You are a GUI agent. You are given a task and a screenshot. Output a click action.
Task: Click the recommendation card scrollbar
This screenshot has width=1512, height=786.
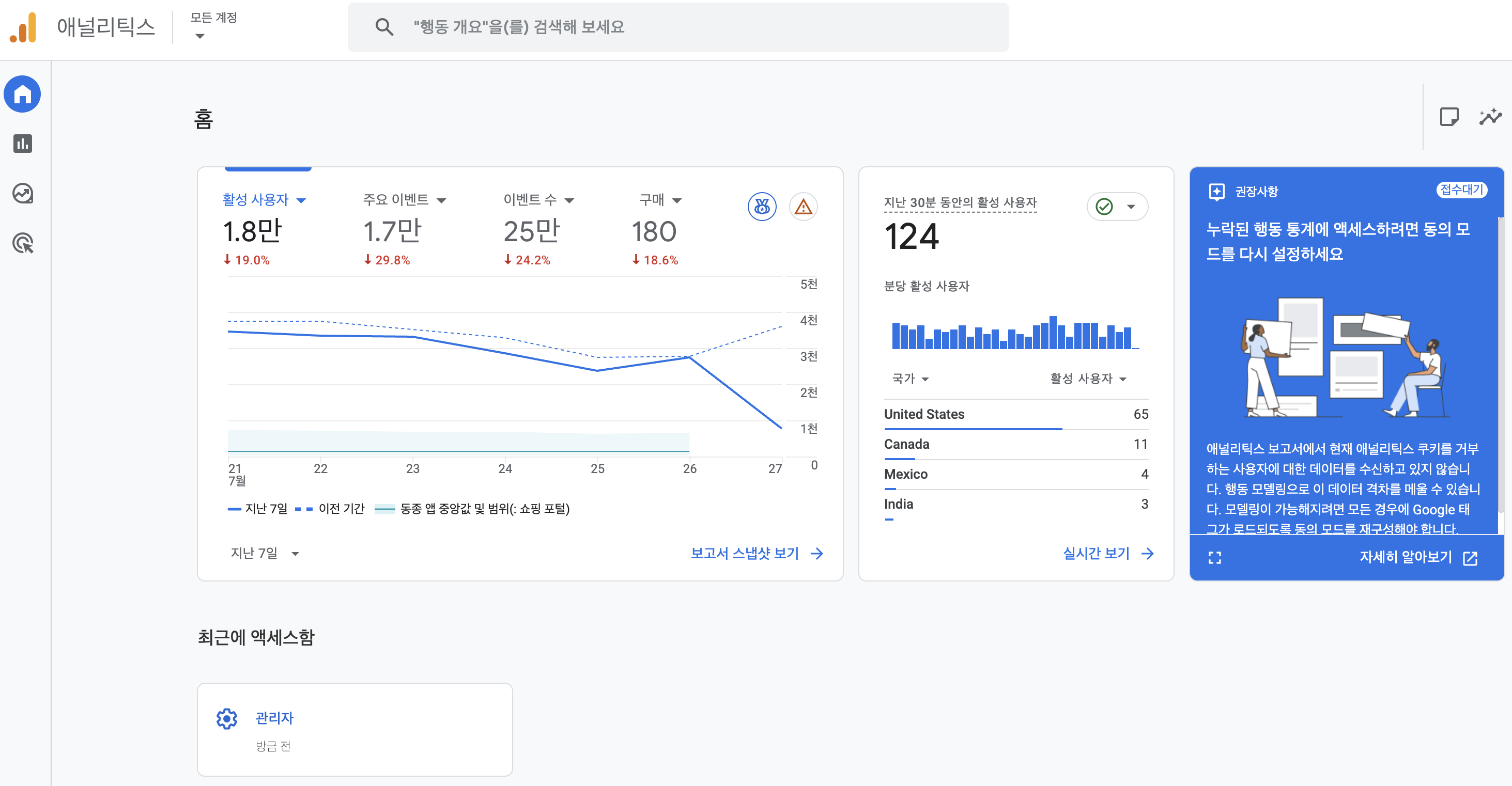click(x=1500, y=364)
